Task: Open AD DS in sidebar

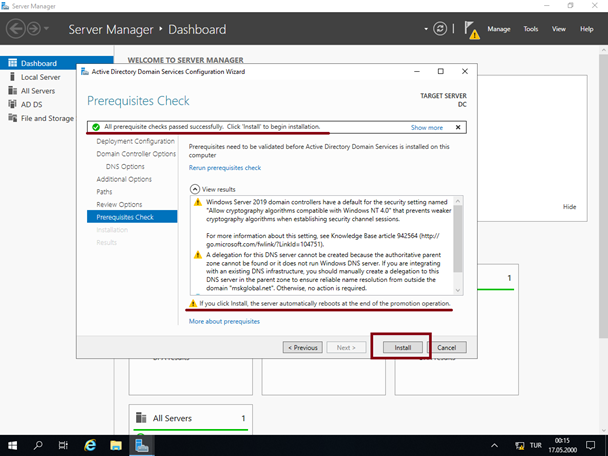Action: click(31, 104)
